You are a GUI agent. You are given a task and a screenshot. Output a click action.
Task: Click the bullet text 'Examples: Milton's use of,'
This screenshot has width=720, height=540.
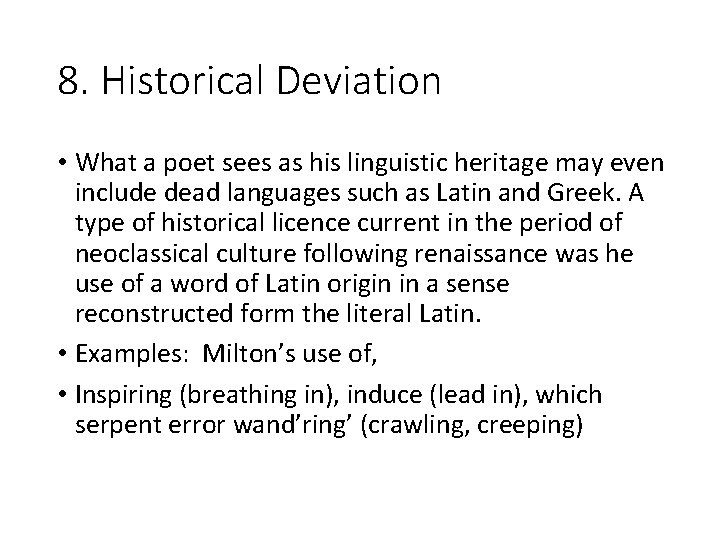(x=226, y=354)
